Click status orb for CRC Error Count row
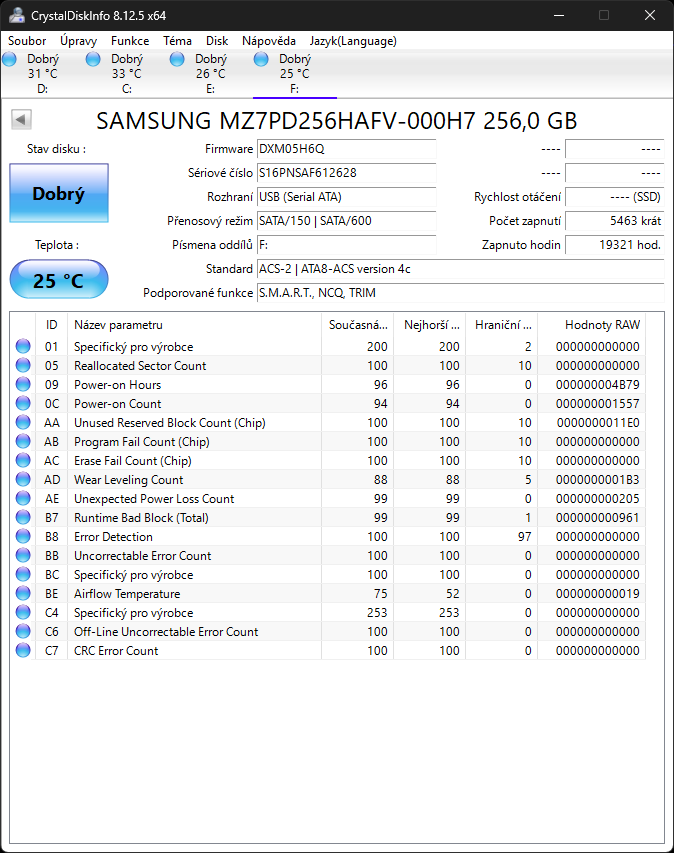Image resolution: width=674 pixels, height=853 pixels. point(23,650)
